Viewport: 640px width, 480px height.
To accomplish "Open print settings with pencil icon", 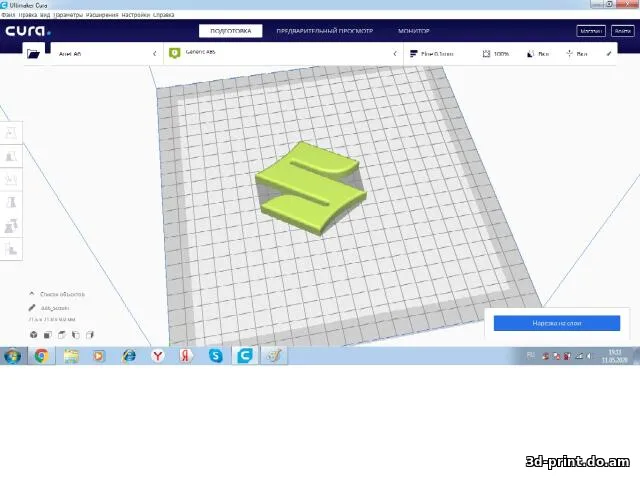I will tap(609, 53).
